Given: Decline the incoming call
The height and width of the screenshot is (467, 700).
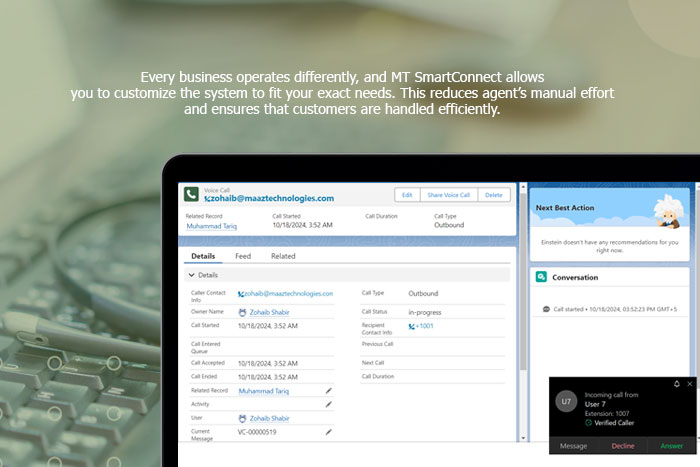Looking at the screenshot, I should pyautogui.click(x=623, y=446).
